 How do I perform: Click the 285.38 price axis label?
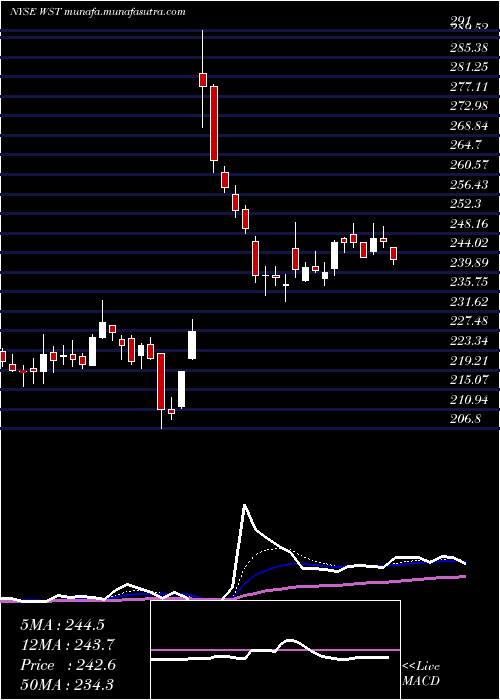[470, 47]
